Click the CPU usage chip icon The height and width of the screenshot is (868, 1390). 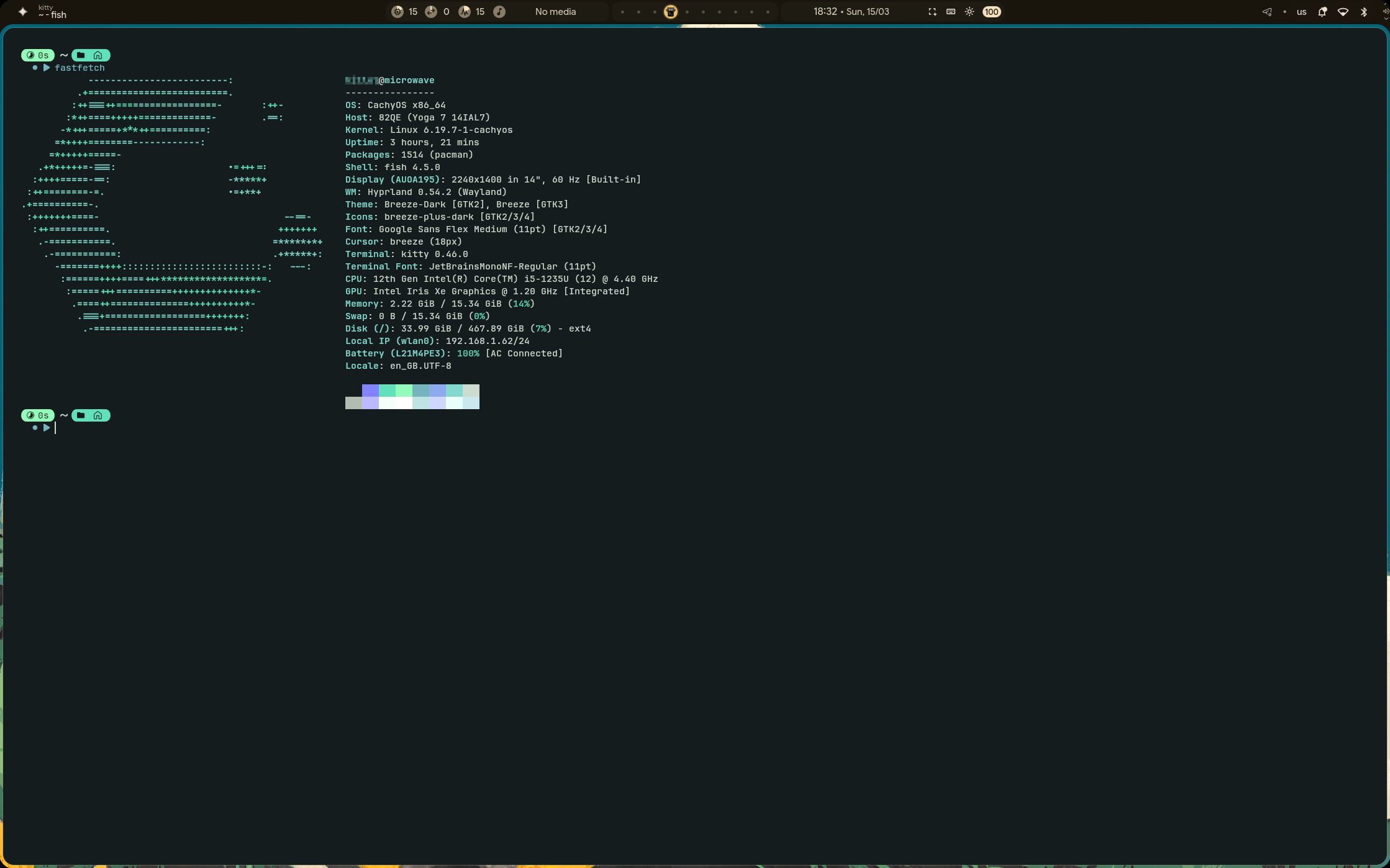(397, 12)
